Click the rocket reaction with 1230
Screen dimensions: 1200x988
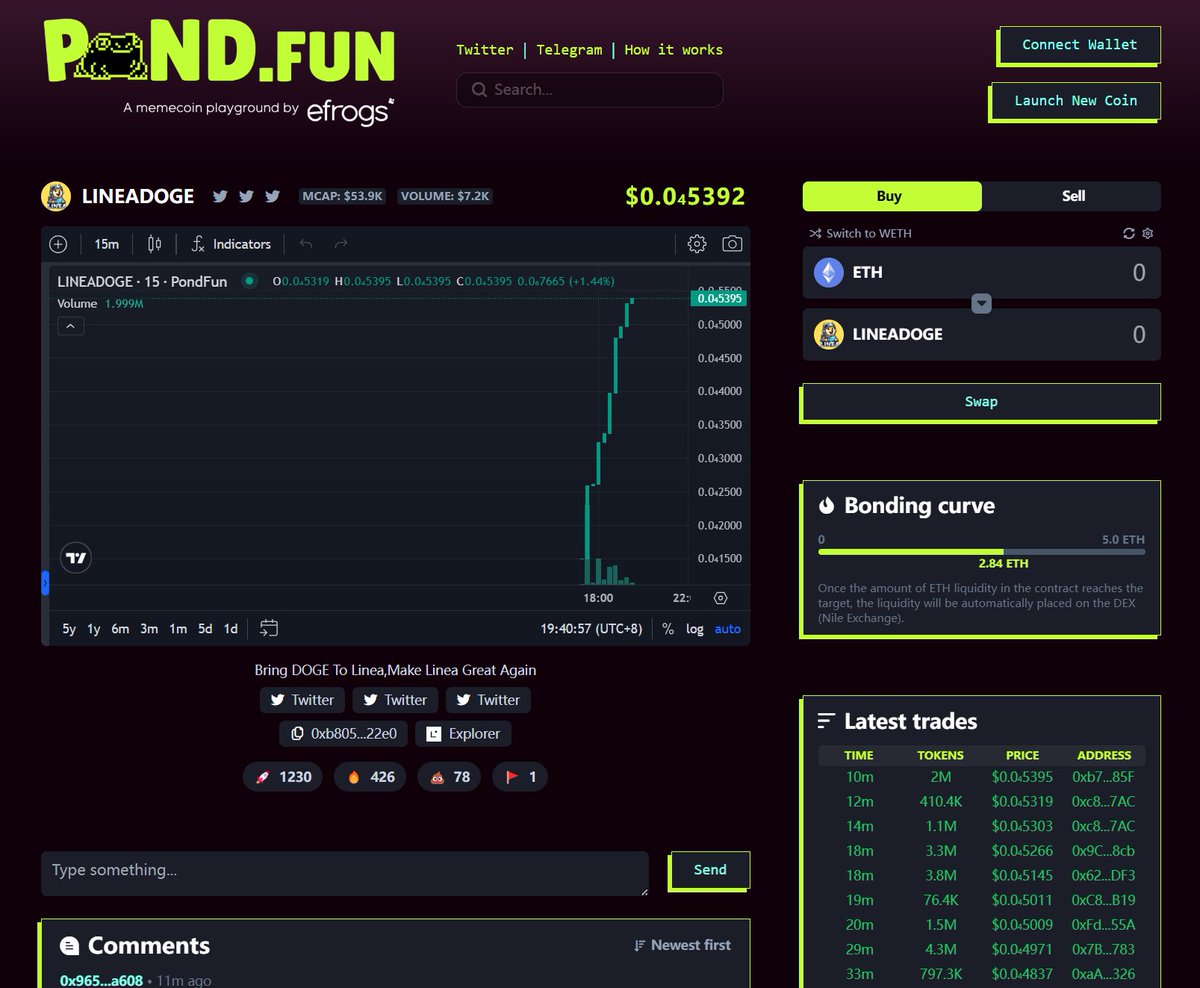coord(283,777)
